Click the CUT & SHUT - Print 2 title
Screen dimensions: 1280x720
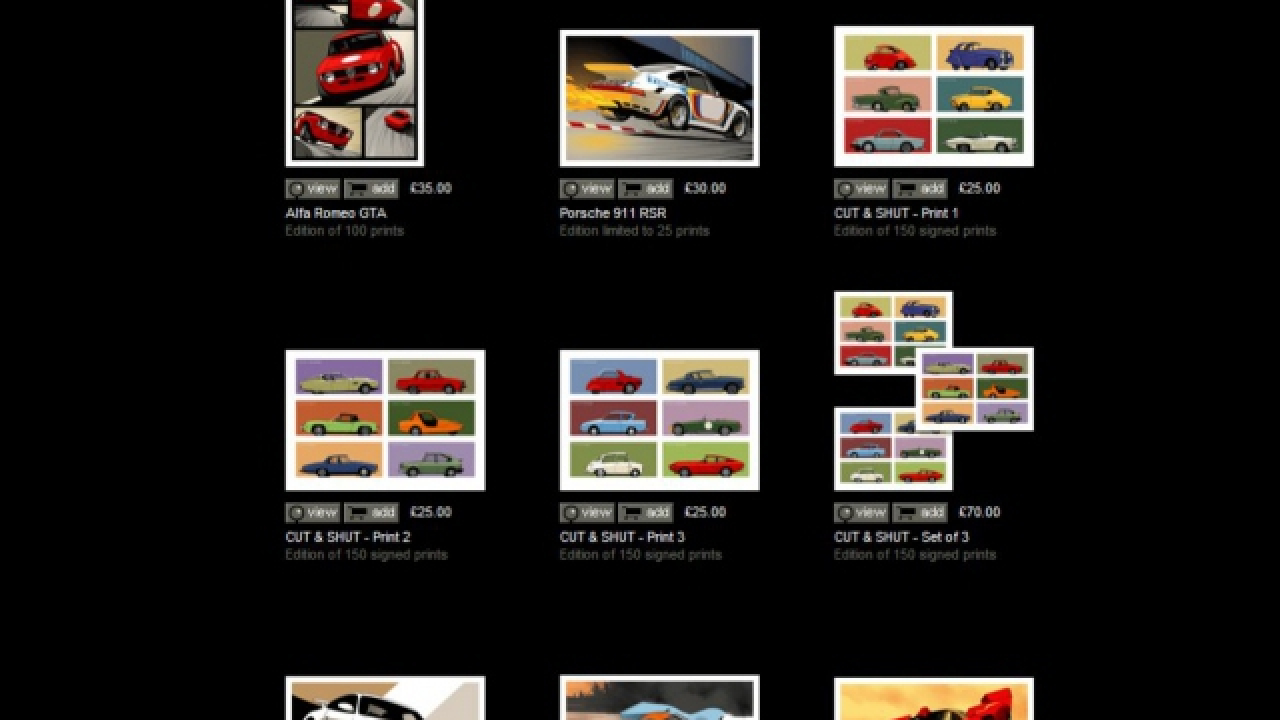pyautogui.click(x=347, y=537)
